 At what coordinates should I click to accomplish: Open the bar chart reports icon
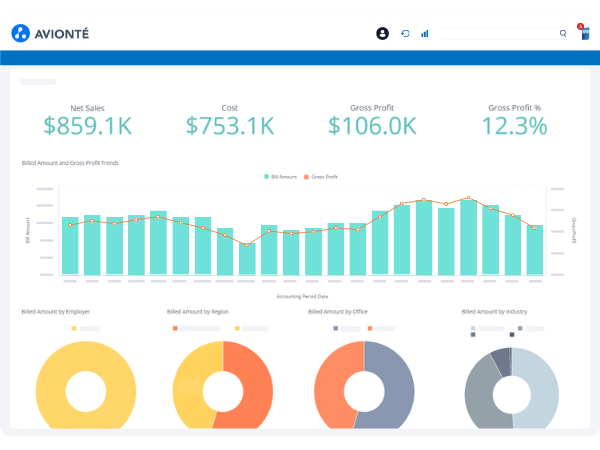pos(424,33)
